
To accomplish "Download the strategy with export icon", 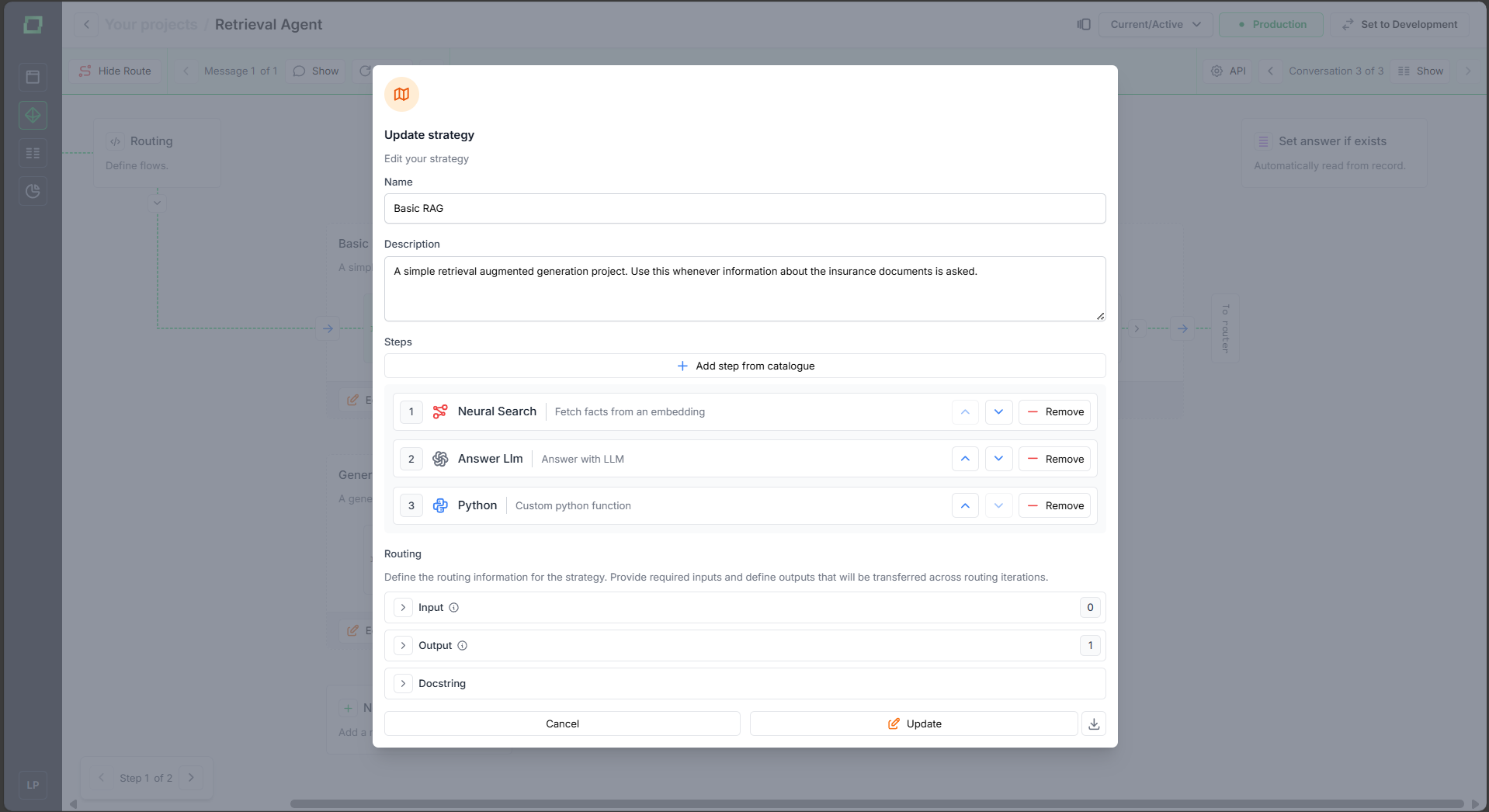I will [x=1094, y=724].
